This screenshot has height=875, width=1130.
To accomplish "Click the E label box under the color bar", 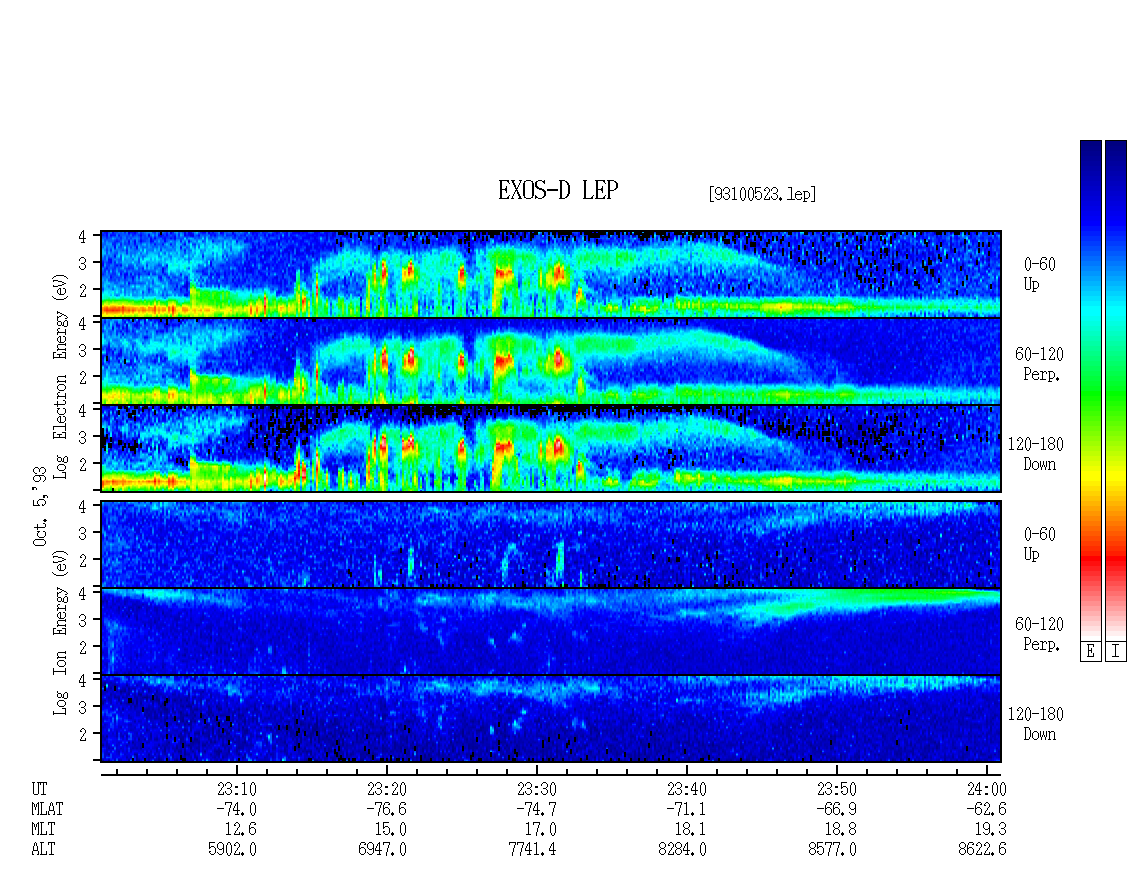I will (1090, 651).
